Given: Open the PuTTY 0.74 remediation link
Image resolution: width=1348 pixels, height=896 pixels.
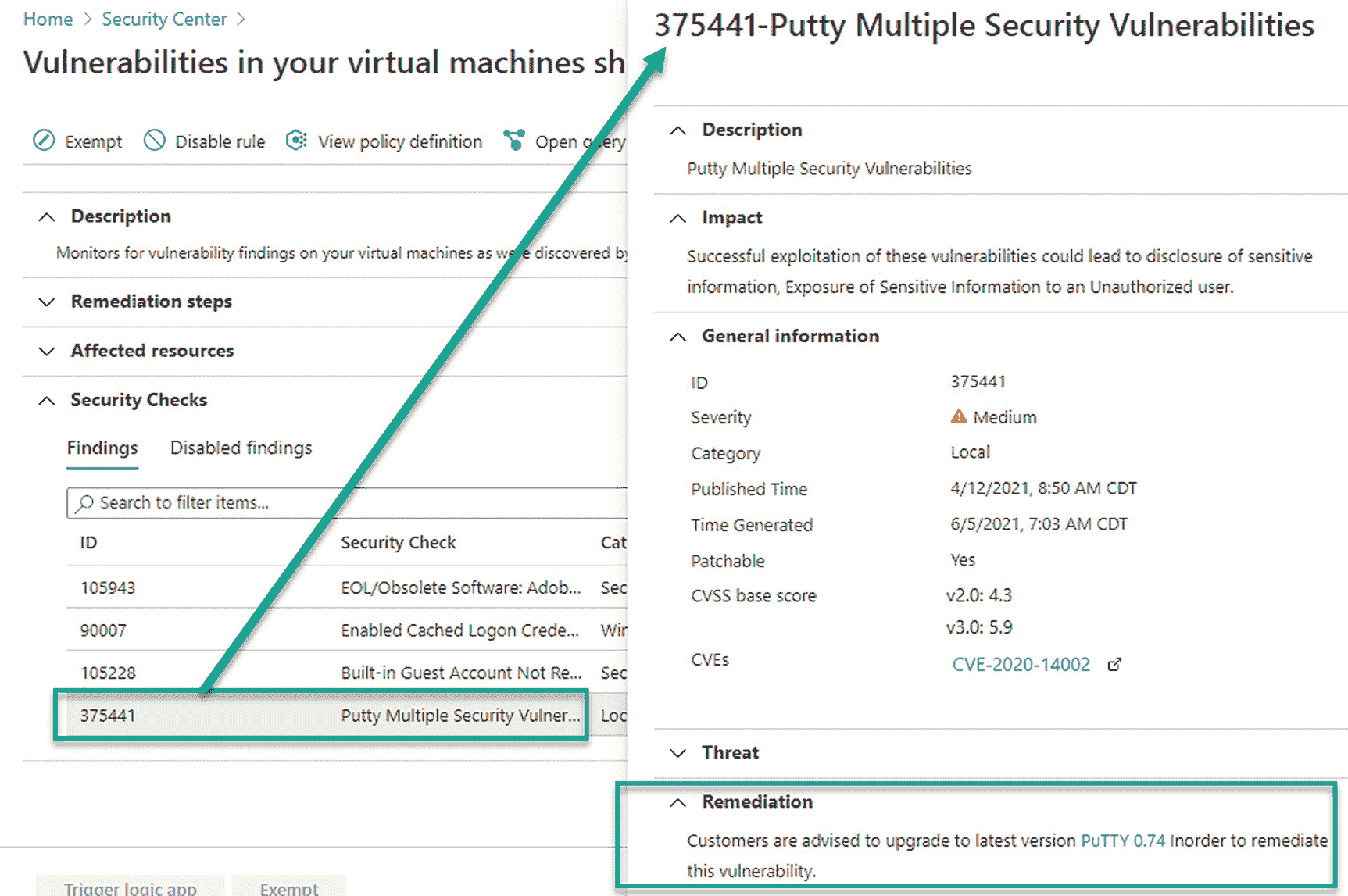Looking at the screenshot, I should tap(1122, 841).
